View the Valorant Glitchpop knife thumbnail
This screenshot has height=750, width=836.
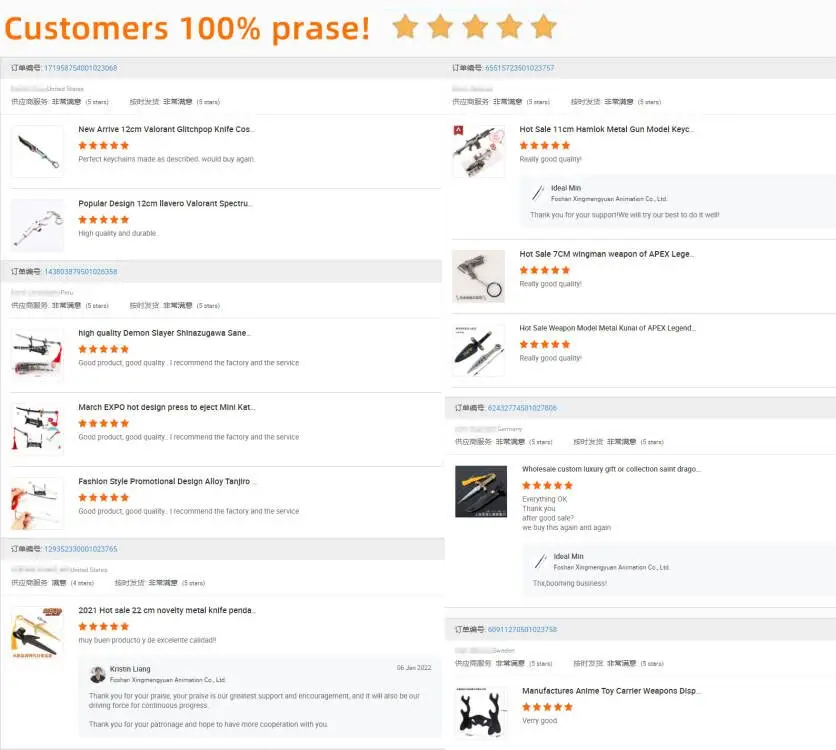(x=37, y=151)
